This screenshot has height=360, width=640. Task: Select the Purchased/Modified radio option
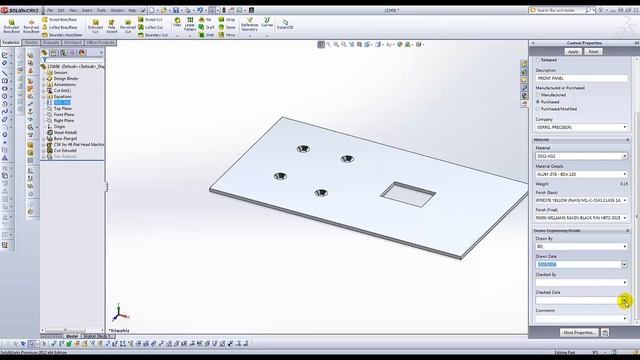[x=538, y=109]
